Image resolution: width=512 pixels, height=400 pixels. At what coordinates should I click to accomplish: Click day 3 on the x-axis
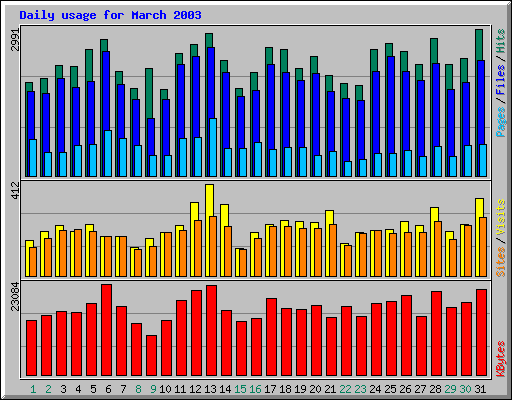click(63, 389)
